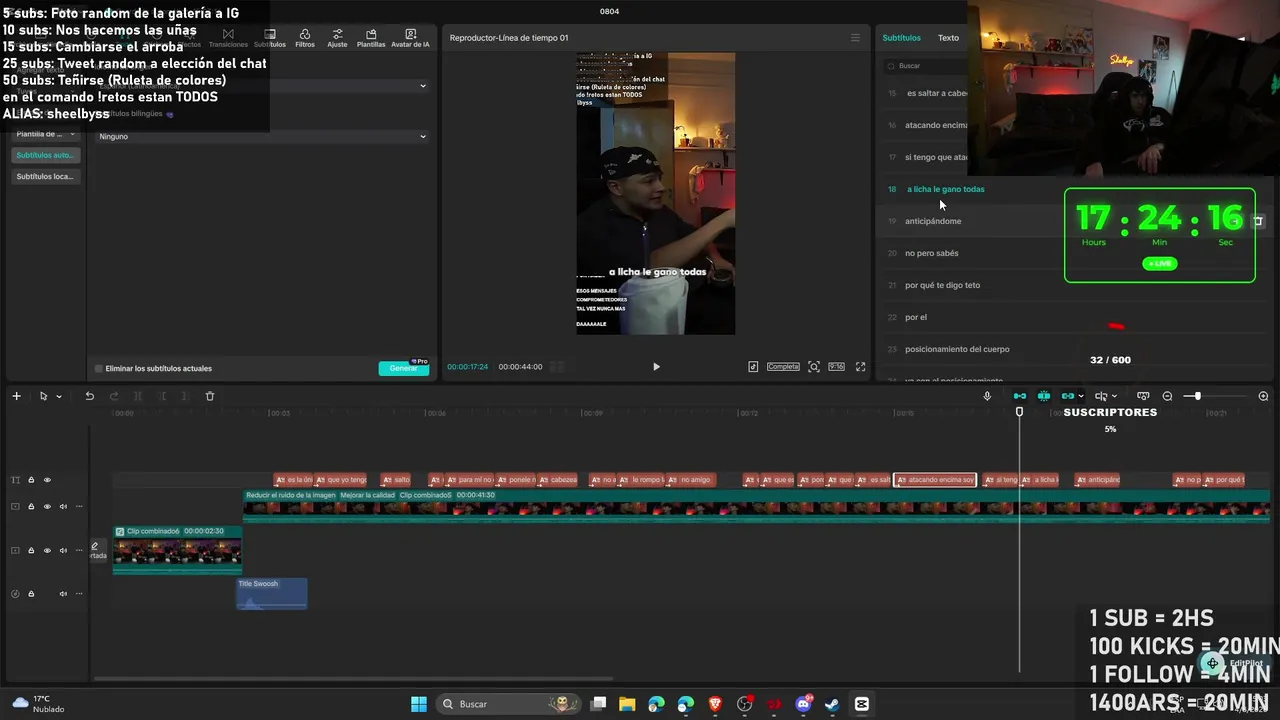Toggle main track magnet
1280x720 pixels.
coord(1020,396)
